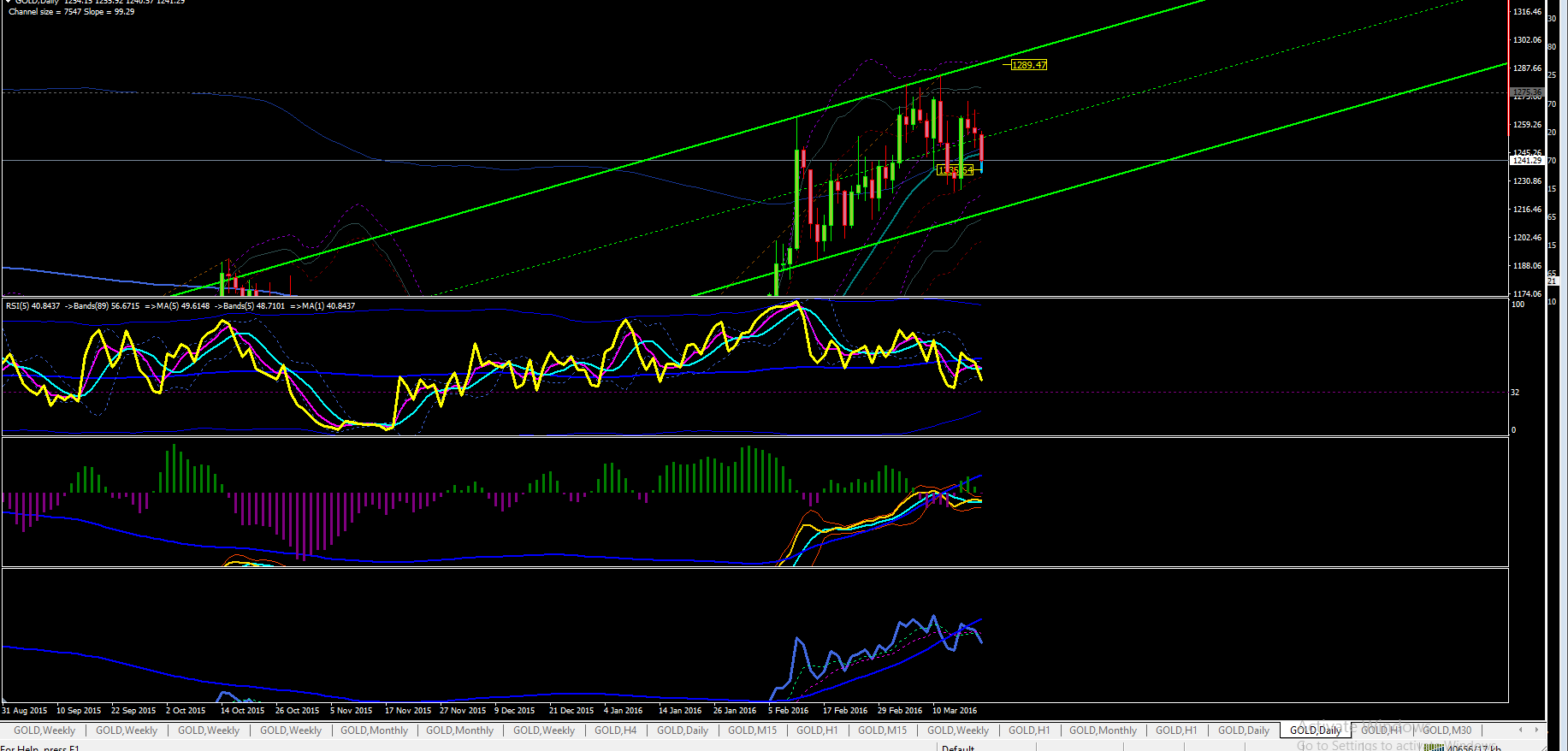
Task: Click the RSI(5) 40.8437 indicator label
Action: pos(33,306)
